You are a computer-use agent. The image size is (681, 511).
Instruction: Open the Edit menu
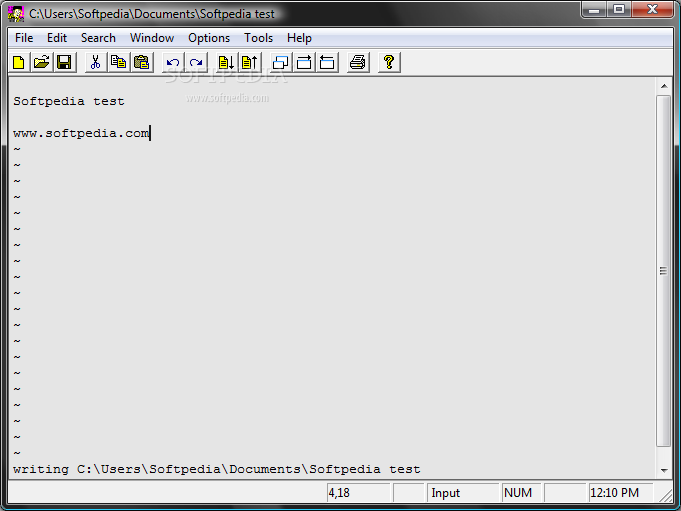[x=57, y=38]
